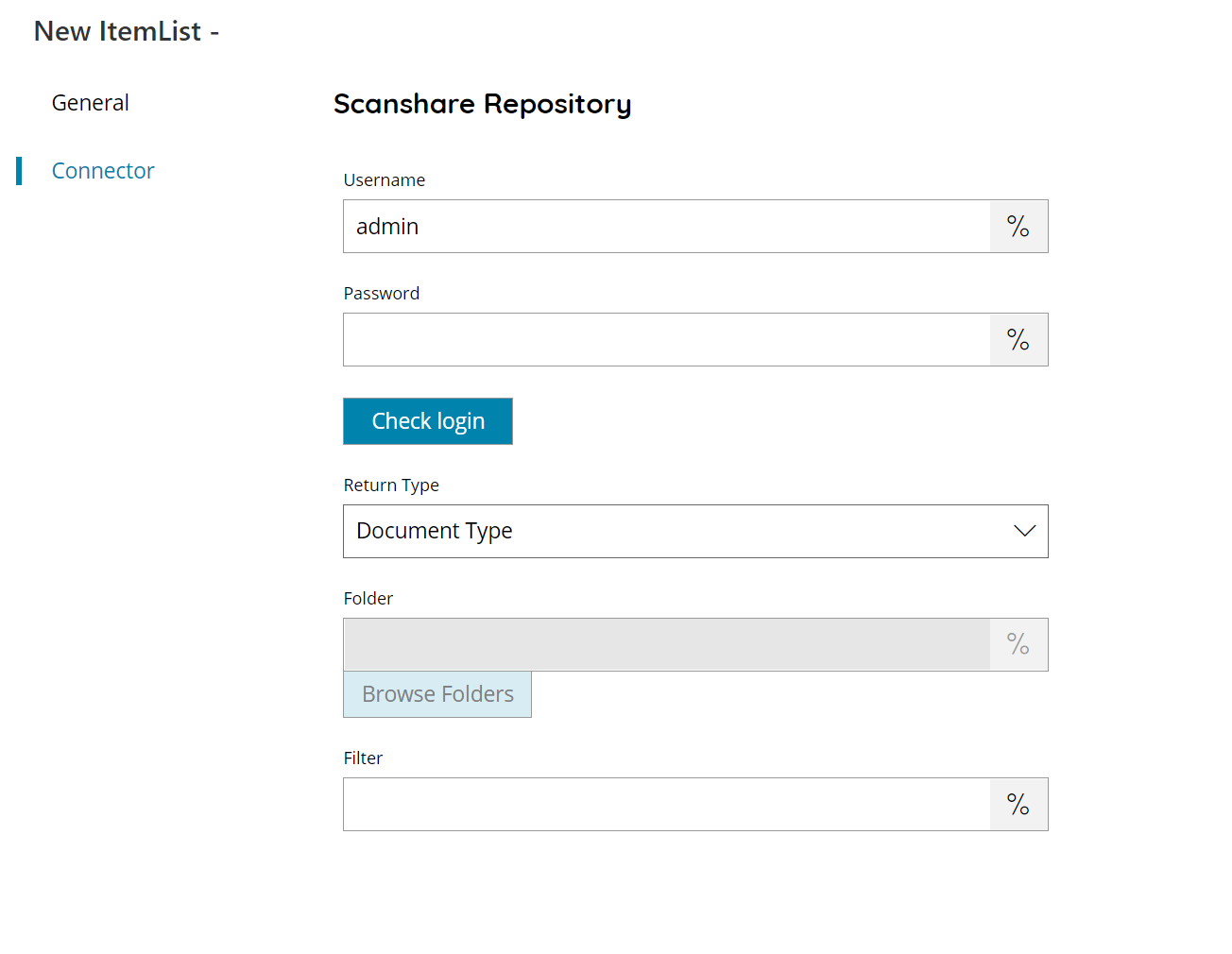Viewport: 1232px width, 954px height.
Task: Focus the Username input containing admin
Action: coord(667,227)
